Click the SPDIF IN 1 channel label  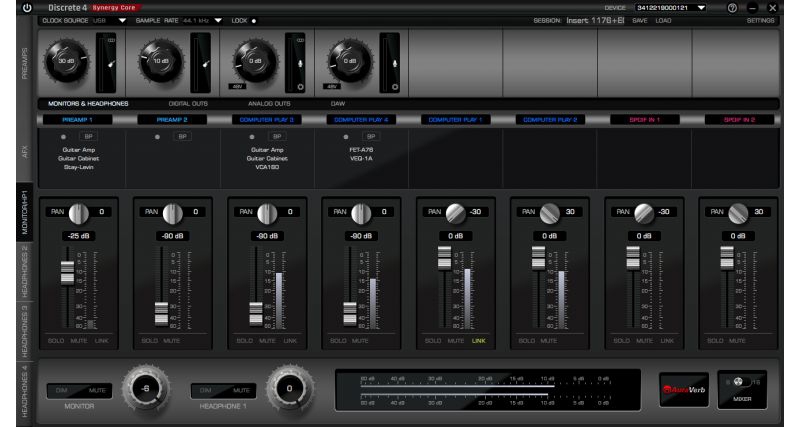644,120
